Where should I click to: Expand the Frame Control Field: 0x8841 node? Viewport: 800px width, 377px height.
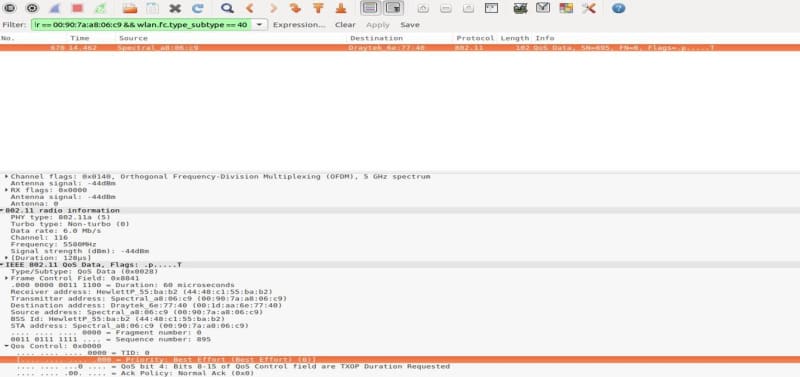tap(7, 278)
